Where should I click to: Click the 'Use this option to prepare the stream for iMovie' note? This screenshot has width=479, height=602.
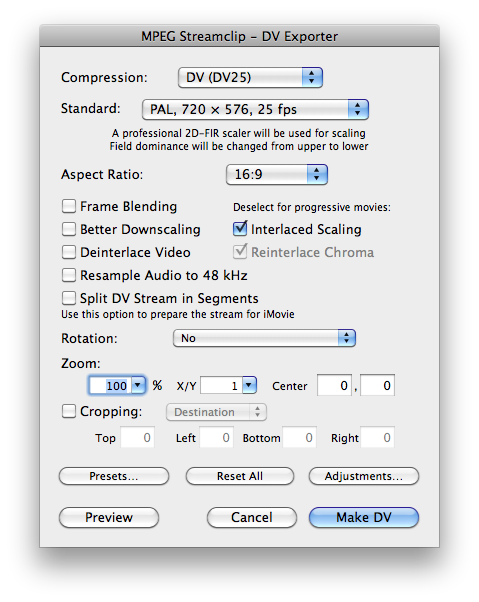click(178, 314)
